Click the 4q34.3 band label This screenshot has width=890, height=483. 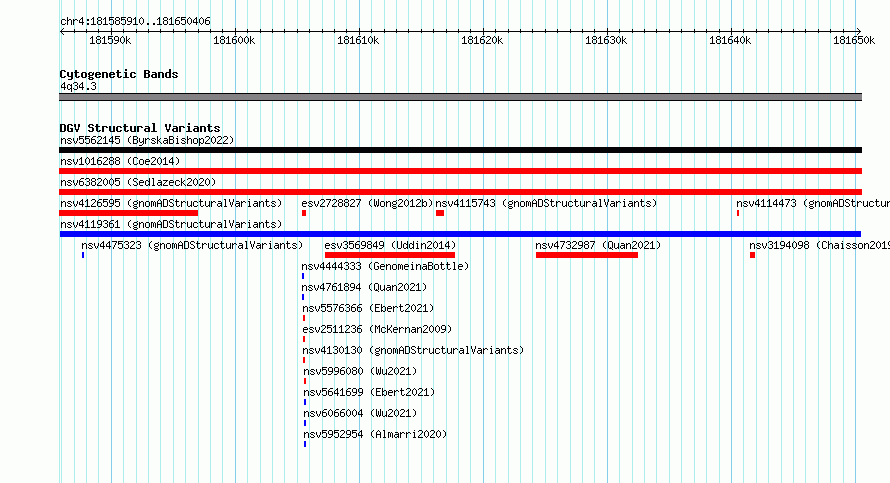[x=78, y=86]
